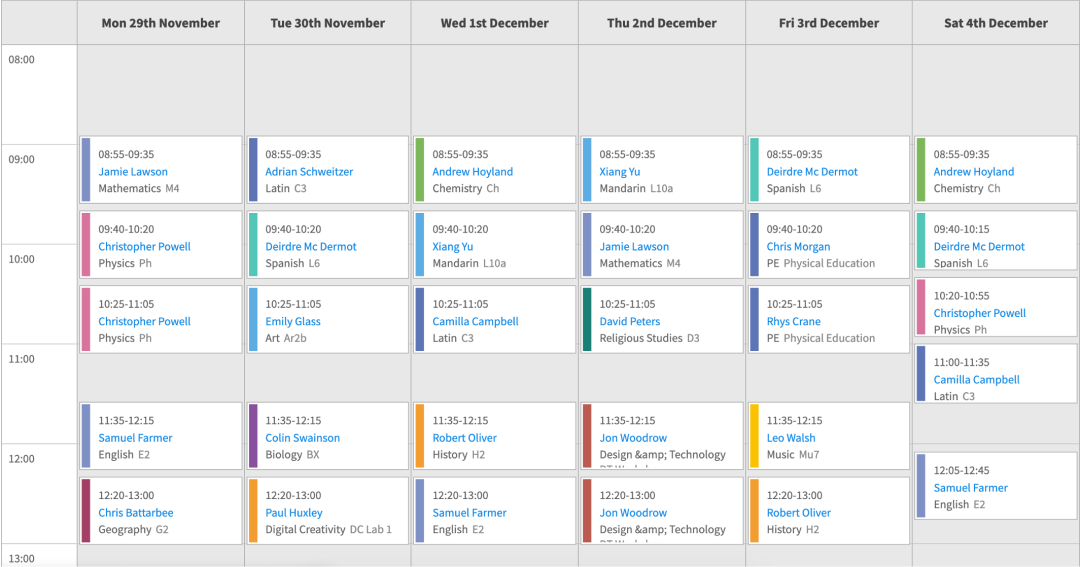The width and height of the screenshot is (1080, 567).
Task: Select Sat 4th December column header
Action: (x=996, y=23)
